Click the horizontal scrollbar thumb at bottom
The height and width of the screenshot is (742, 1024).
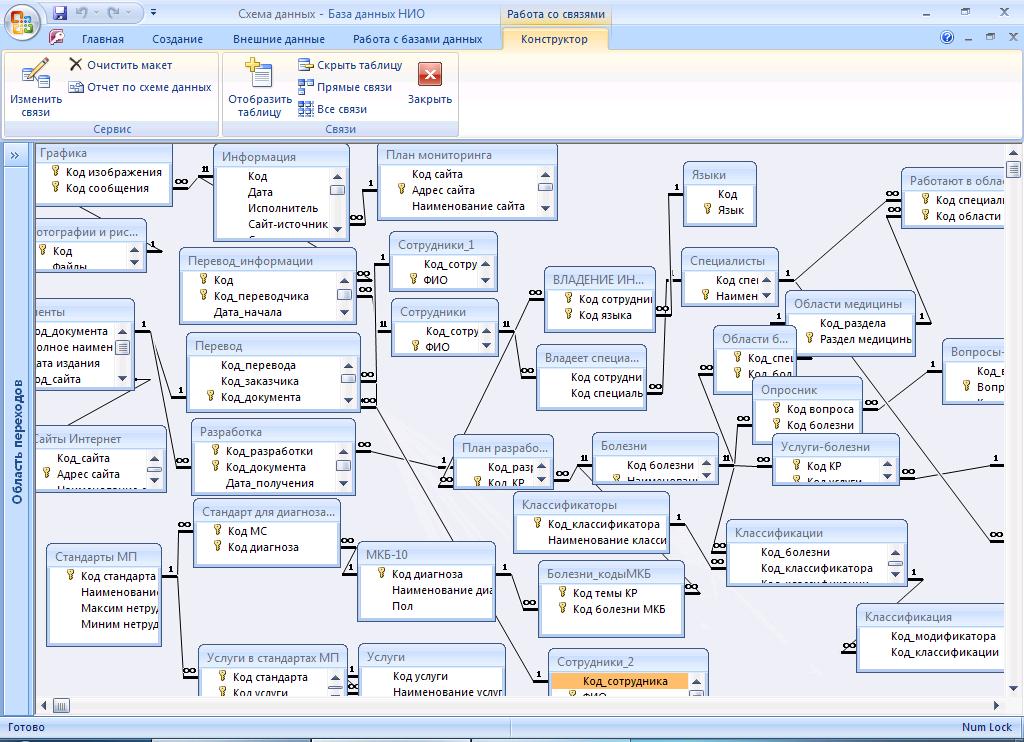pos(62,705)
